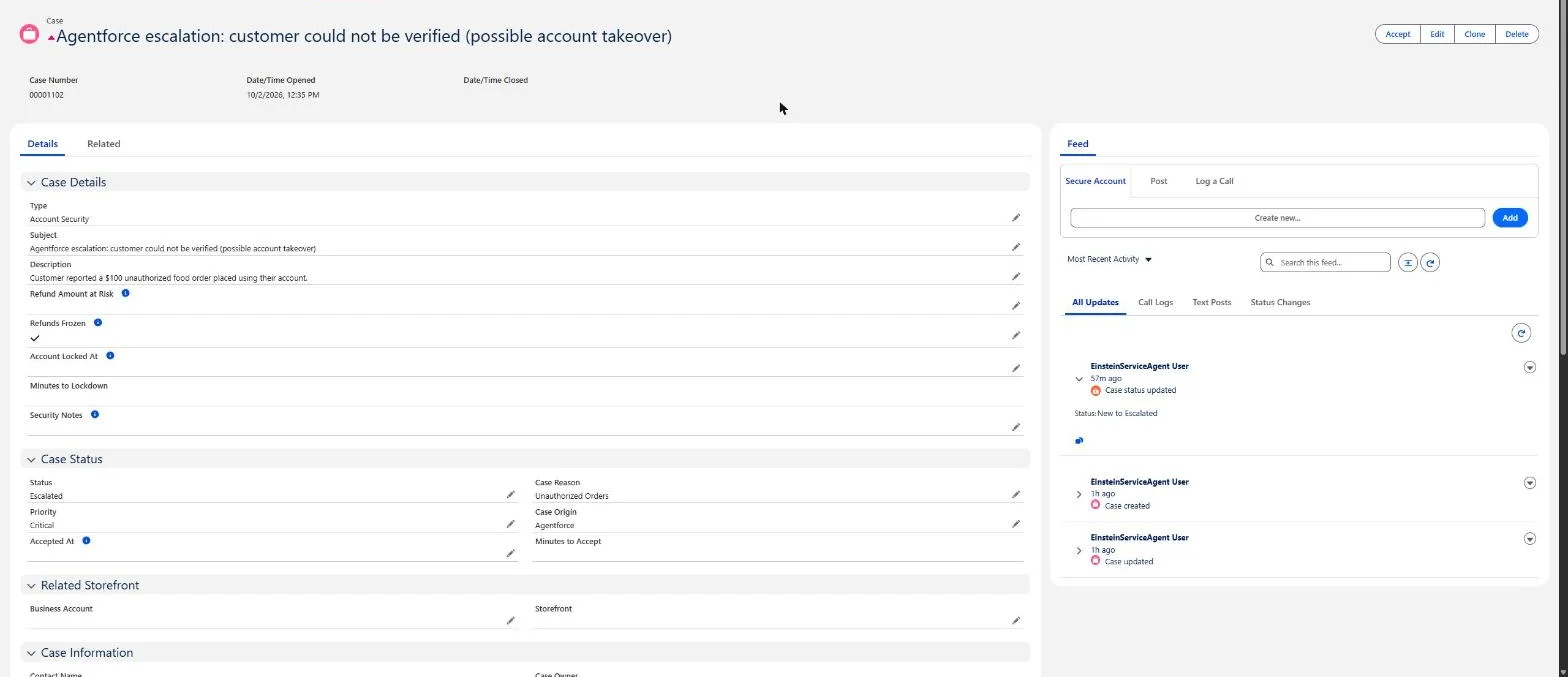This screenshot has width=1568, height=677.
Task: Collapse the Case status updated feed item
Action: pos(1079,379)
